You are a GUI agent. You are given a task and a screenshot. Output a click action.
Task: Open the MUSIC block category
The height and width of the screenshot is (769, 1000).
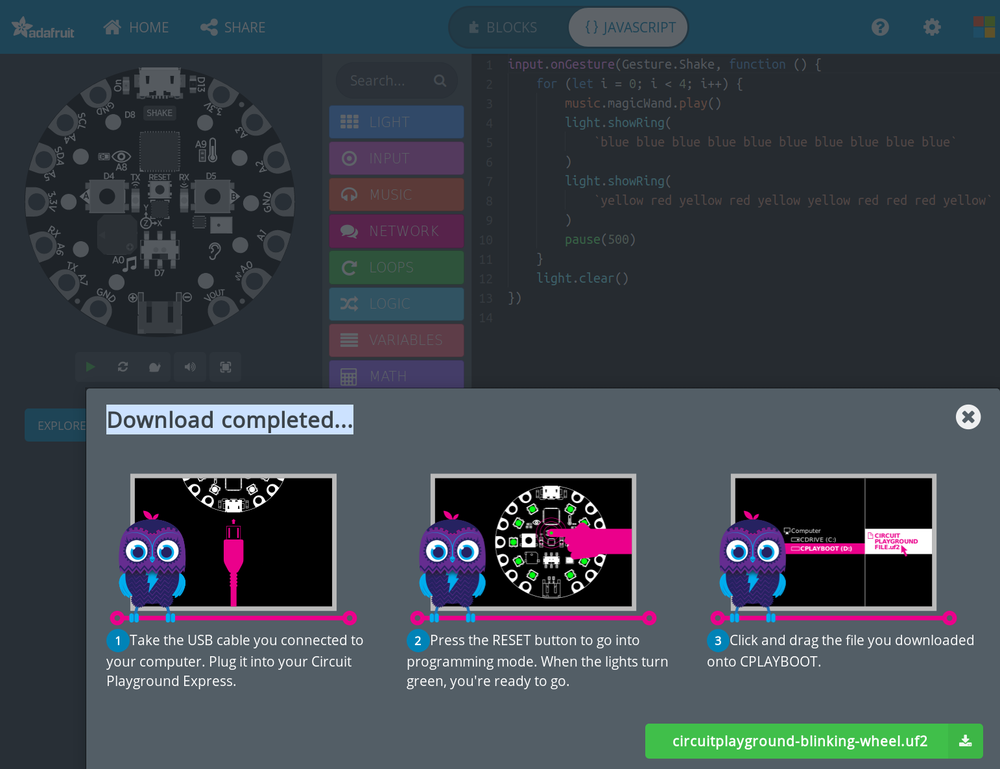point(396,194)
